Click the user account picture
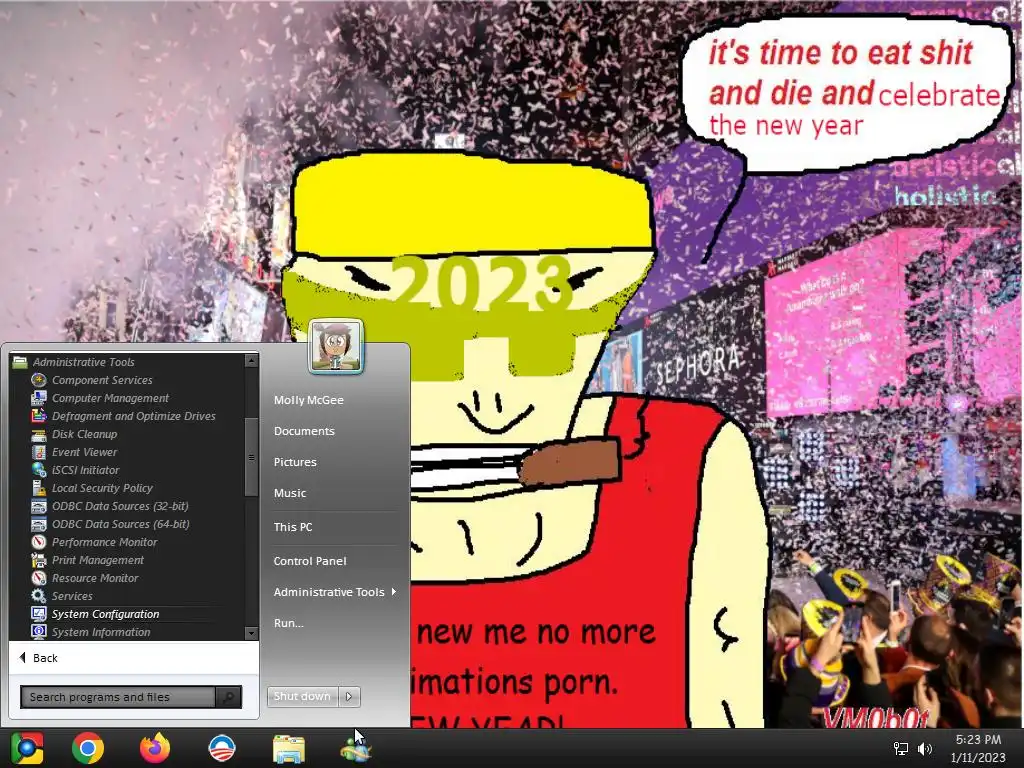The image size is (1024, 768). (336, 346)
